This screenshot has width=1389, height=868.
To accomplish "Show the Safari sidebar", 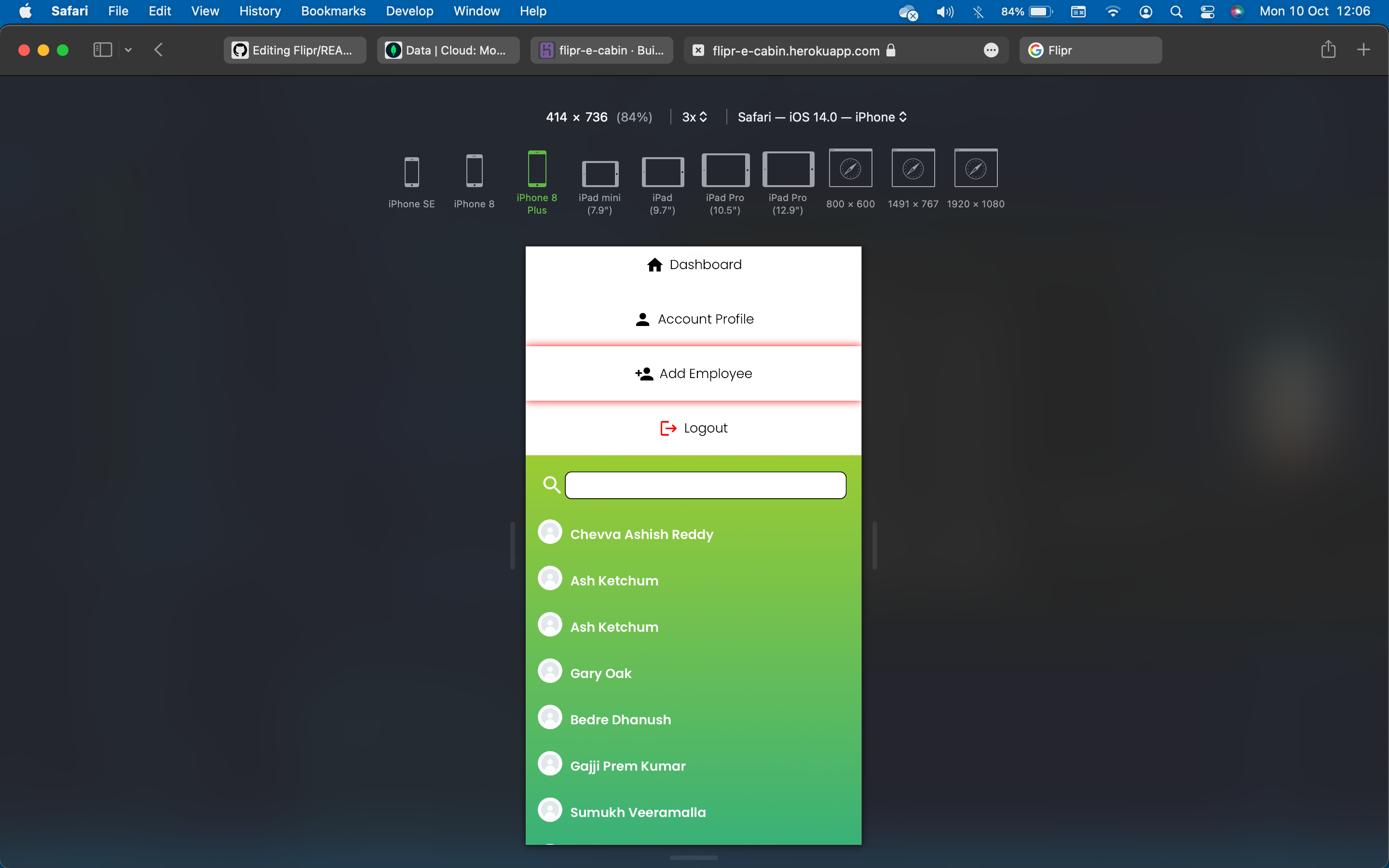I will pos(103,50).
